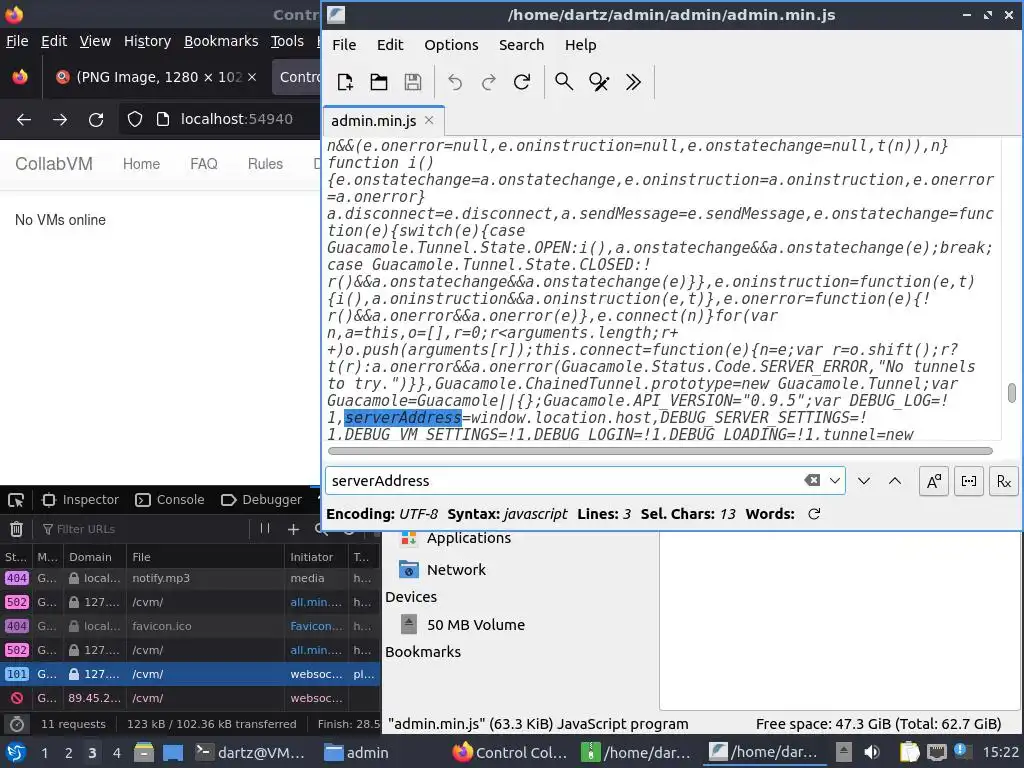Click the CollabVM brand link
This screenshot has height=768, width=1024.
point(54,163)
